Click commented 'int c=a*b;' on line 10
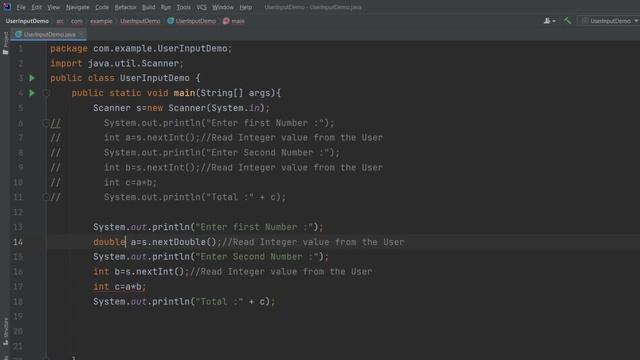 coord(130,182)
